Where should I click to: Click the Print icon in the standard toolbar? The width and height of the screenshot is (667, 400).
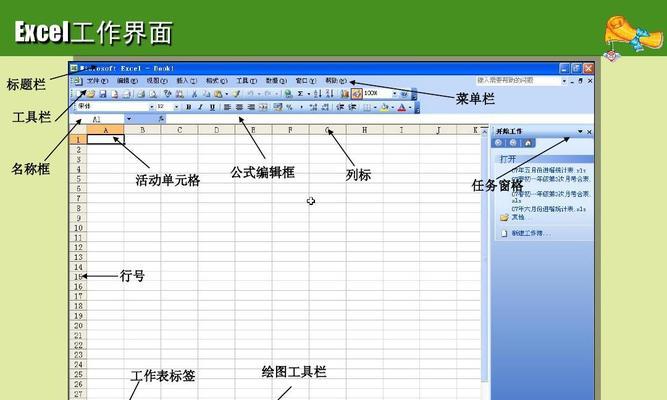(x=141, y=94)
